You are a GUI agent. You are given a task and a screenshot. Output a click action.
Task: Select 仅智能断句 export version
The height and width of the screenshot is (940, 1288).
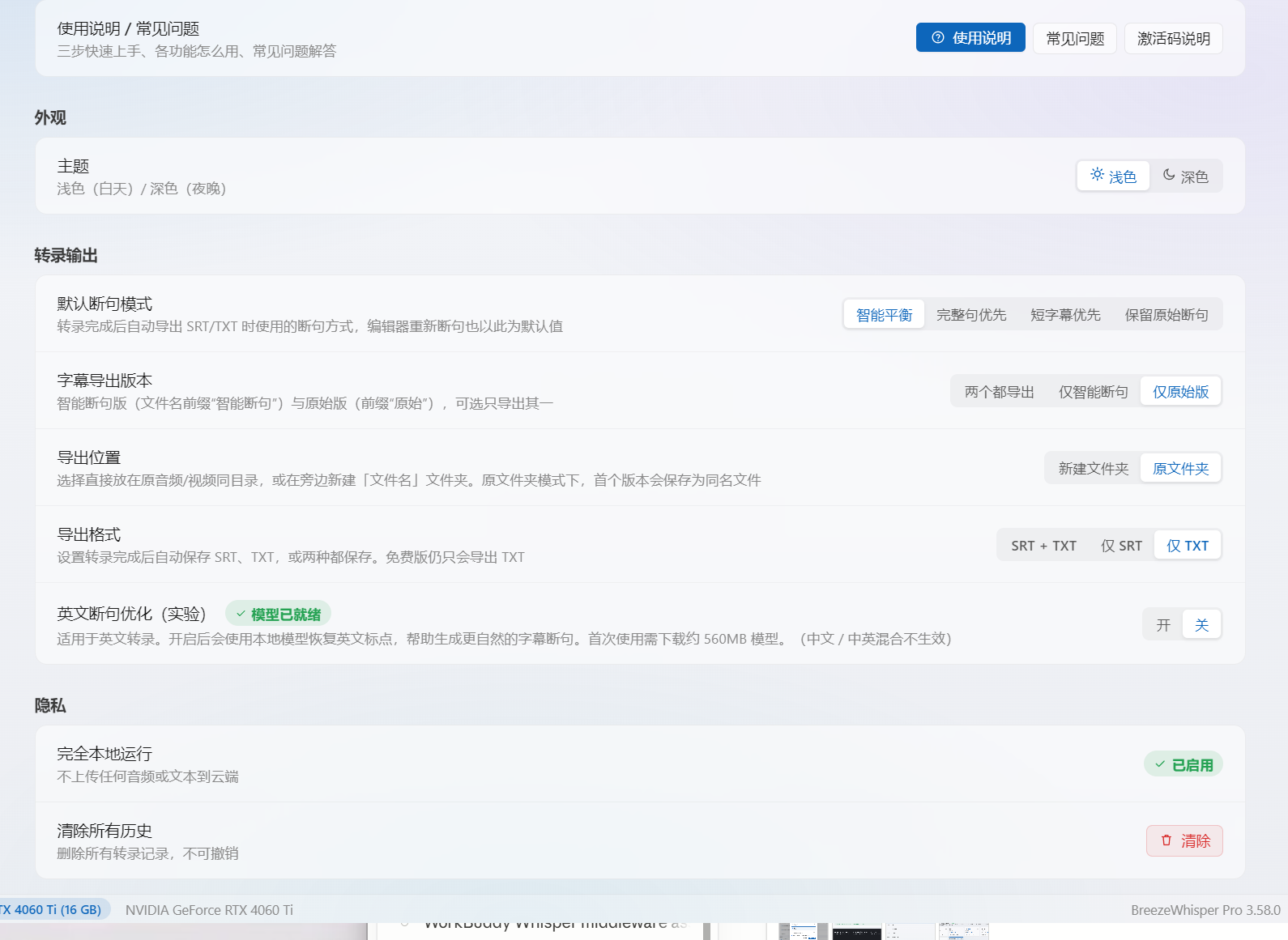(1094, 392)
